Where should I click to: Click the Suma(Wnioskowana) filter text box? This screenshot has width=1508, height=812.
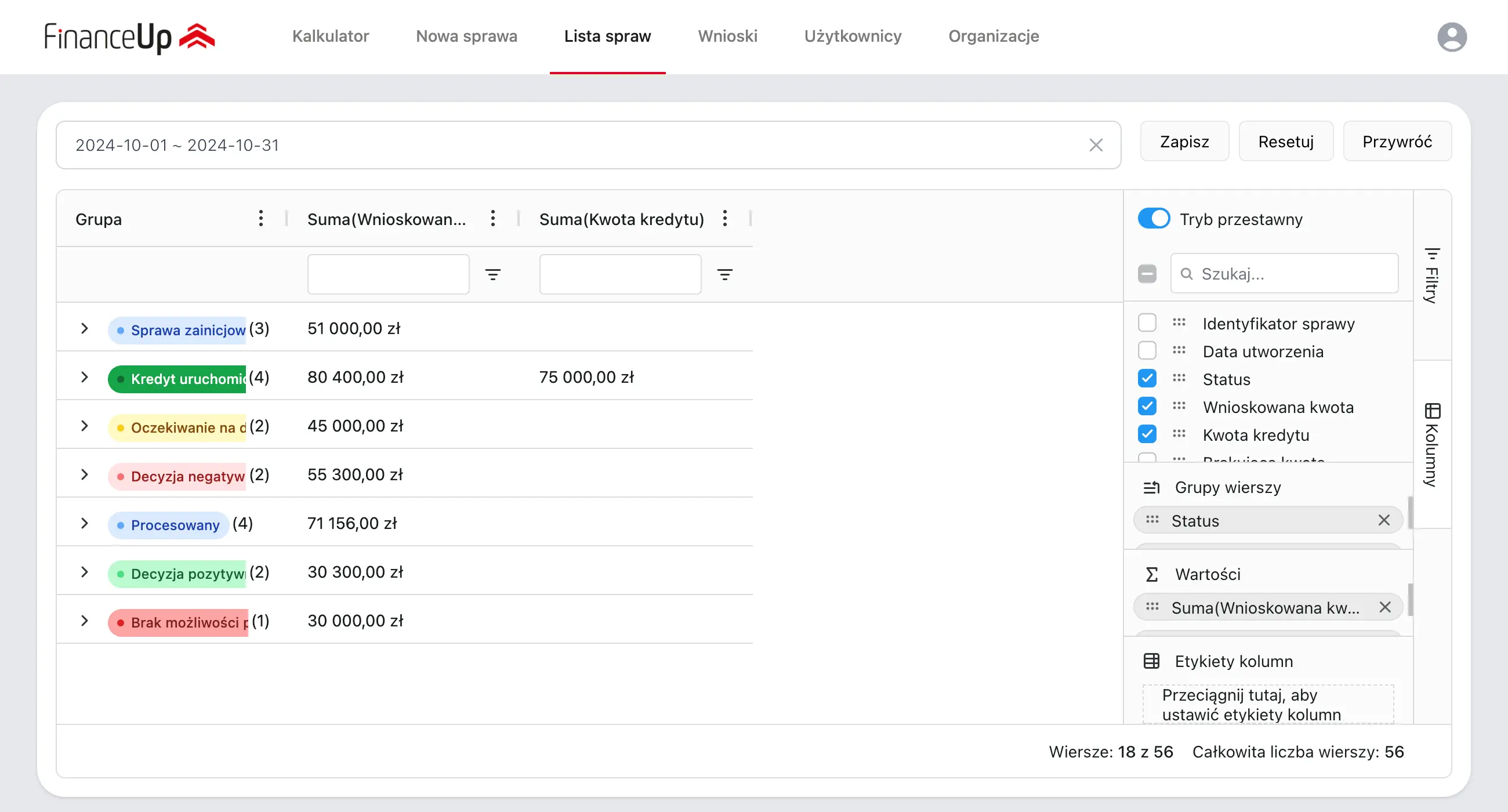pyautogui.click(x=388, y=274)
